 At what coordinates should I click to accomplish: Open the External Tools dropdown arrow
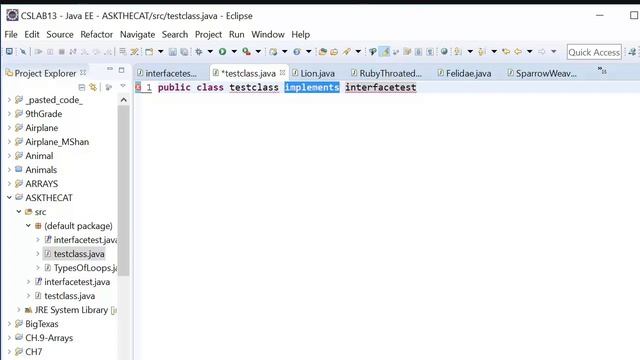coord(258,51)
